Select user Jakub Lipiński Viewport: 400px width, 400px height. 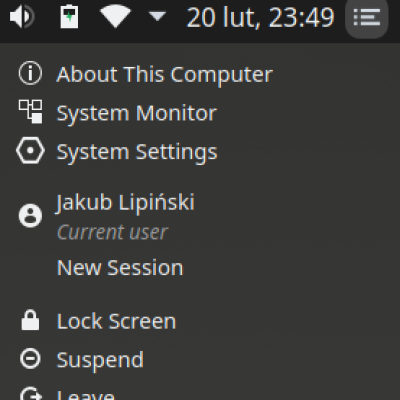[x=125, y=203]
